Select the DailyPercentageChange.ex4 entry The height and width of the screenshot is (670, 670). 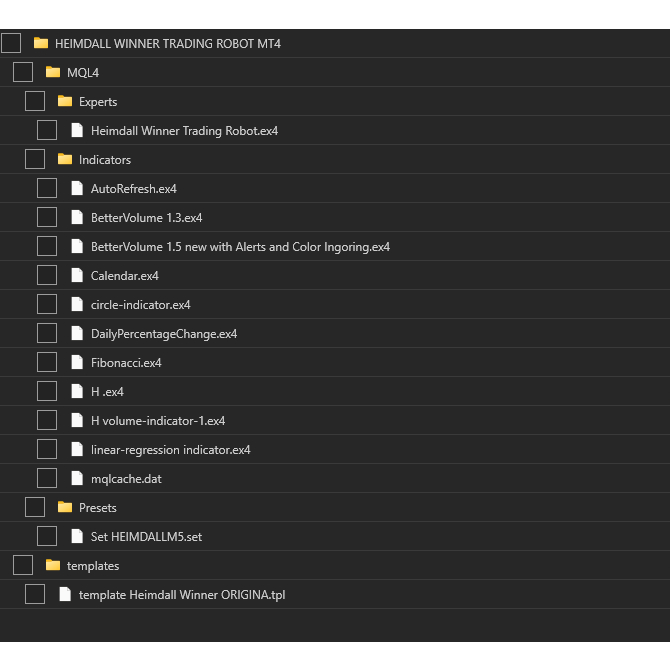pos(163,333)
